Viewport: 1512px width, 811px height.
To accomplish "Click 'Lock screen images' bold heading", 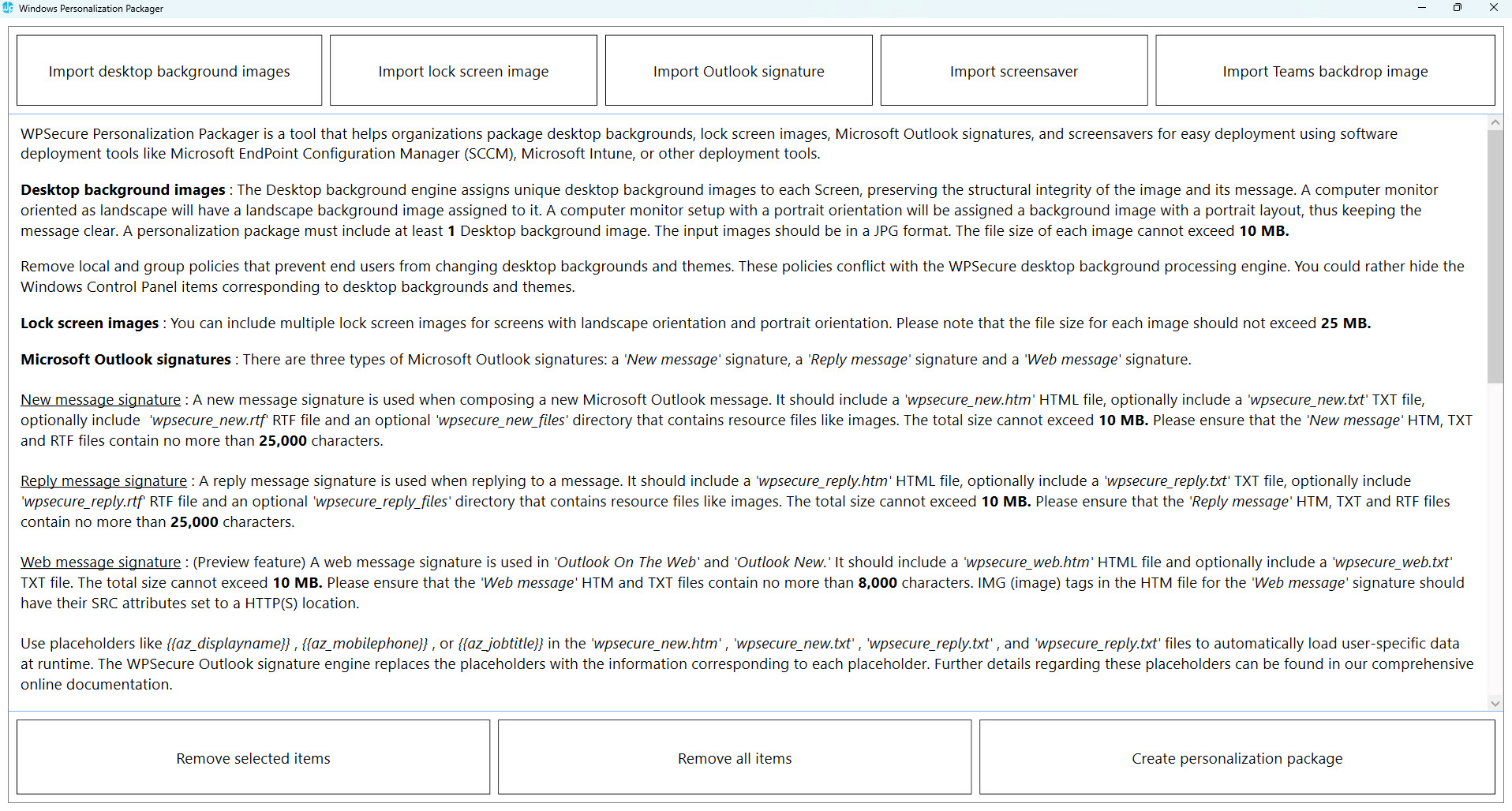I will 89,323.
